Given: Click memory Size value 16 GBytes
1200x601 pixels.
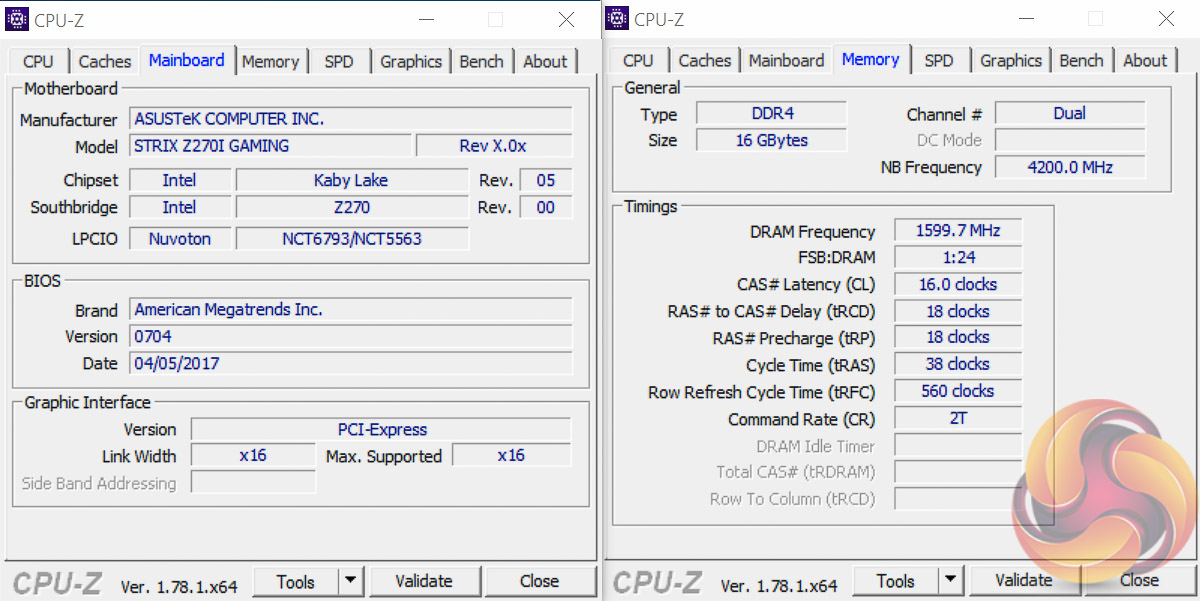Looking at the screenshot, I should point(771,141).
